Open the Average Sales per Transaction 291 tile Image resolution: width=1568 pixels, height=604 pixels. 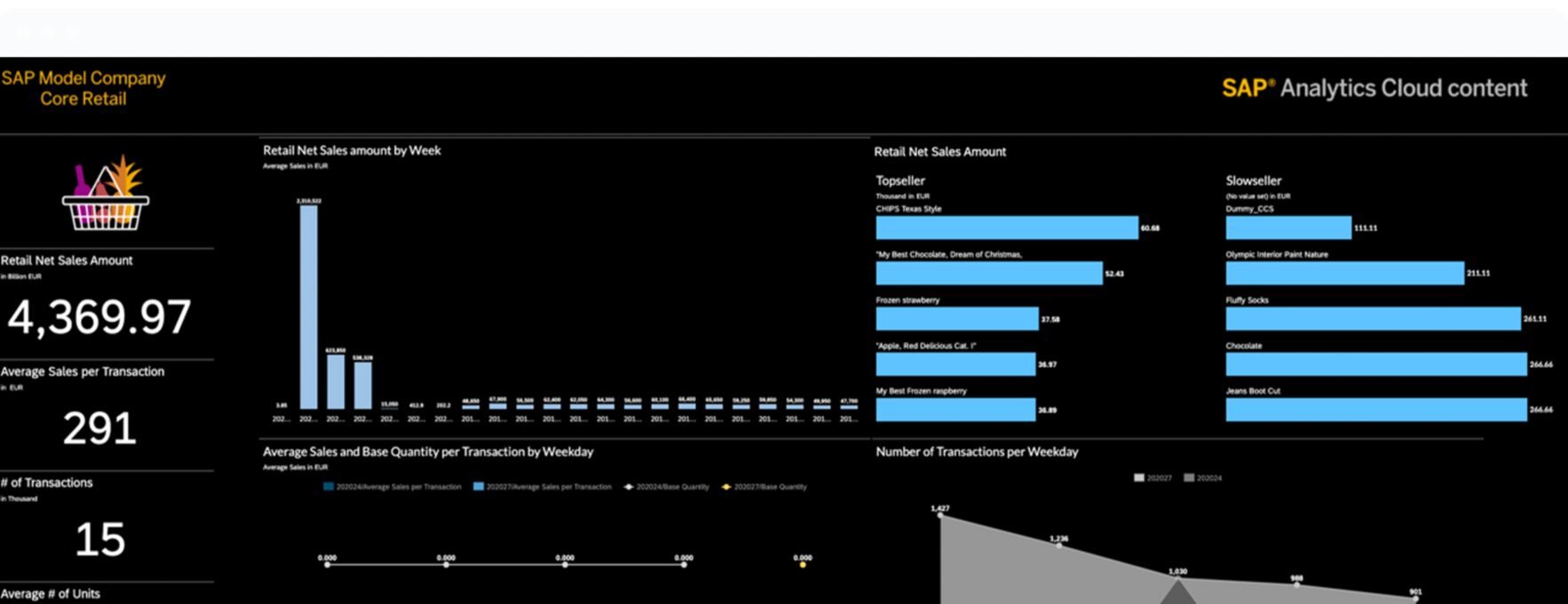point(99,428)
